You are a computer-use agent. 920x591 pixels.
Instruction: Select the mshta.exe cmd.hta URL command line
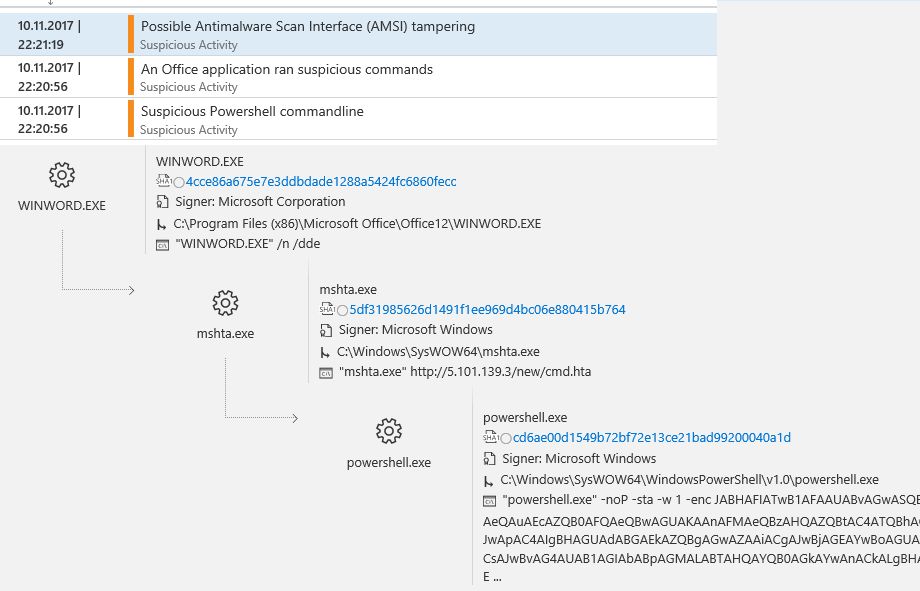tap(465, 372)
